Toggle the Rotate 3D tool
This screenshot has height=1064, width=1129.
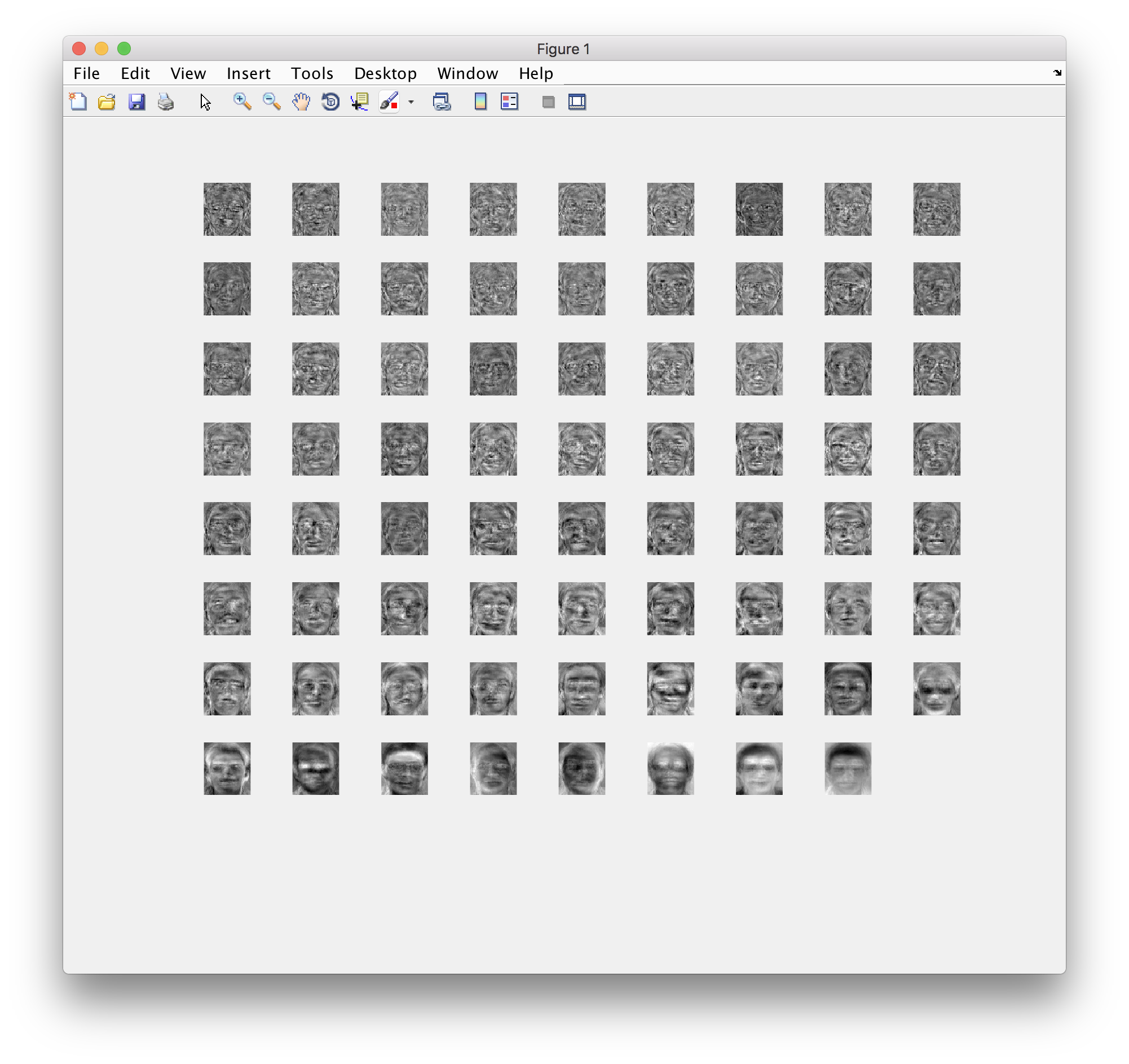pyautogui.click(x=330, y=102)
